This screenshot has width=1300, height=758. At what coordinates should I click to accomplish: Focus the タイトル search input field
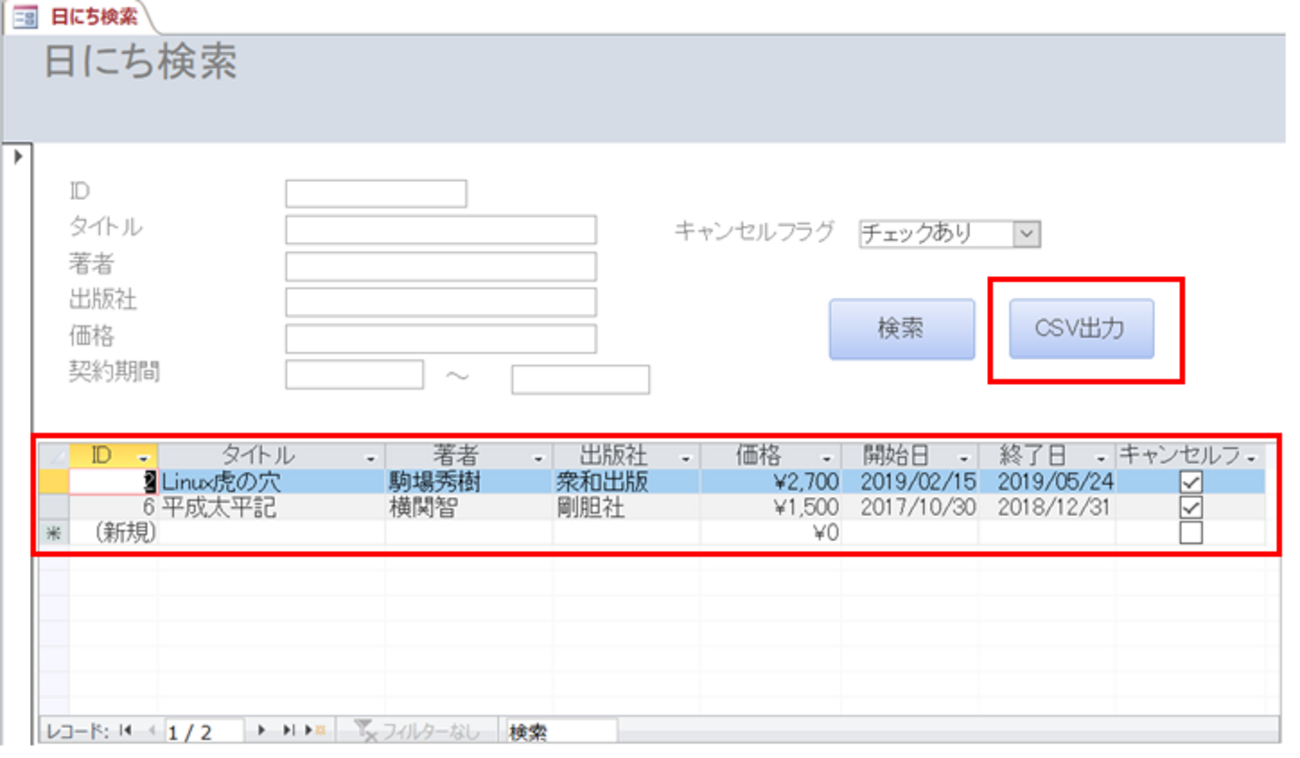tap(441, 230)
